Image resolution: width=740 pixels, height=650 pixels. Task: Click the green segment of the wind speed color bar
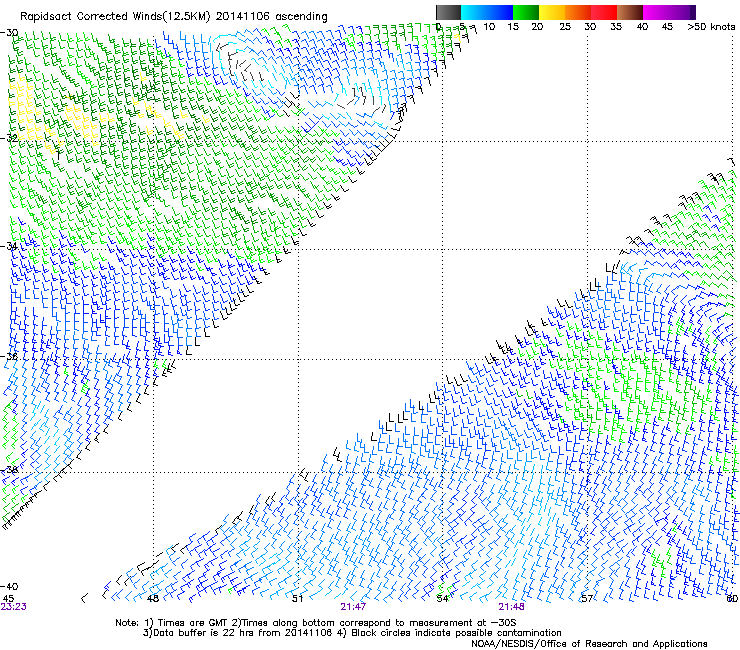point(526,12)
